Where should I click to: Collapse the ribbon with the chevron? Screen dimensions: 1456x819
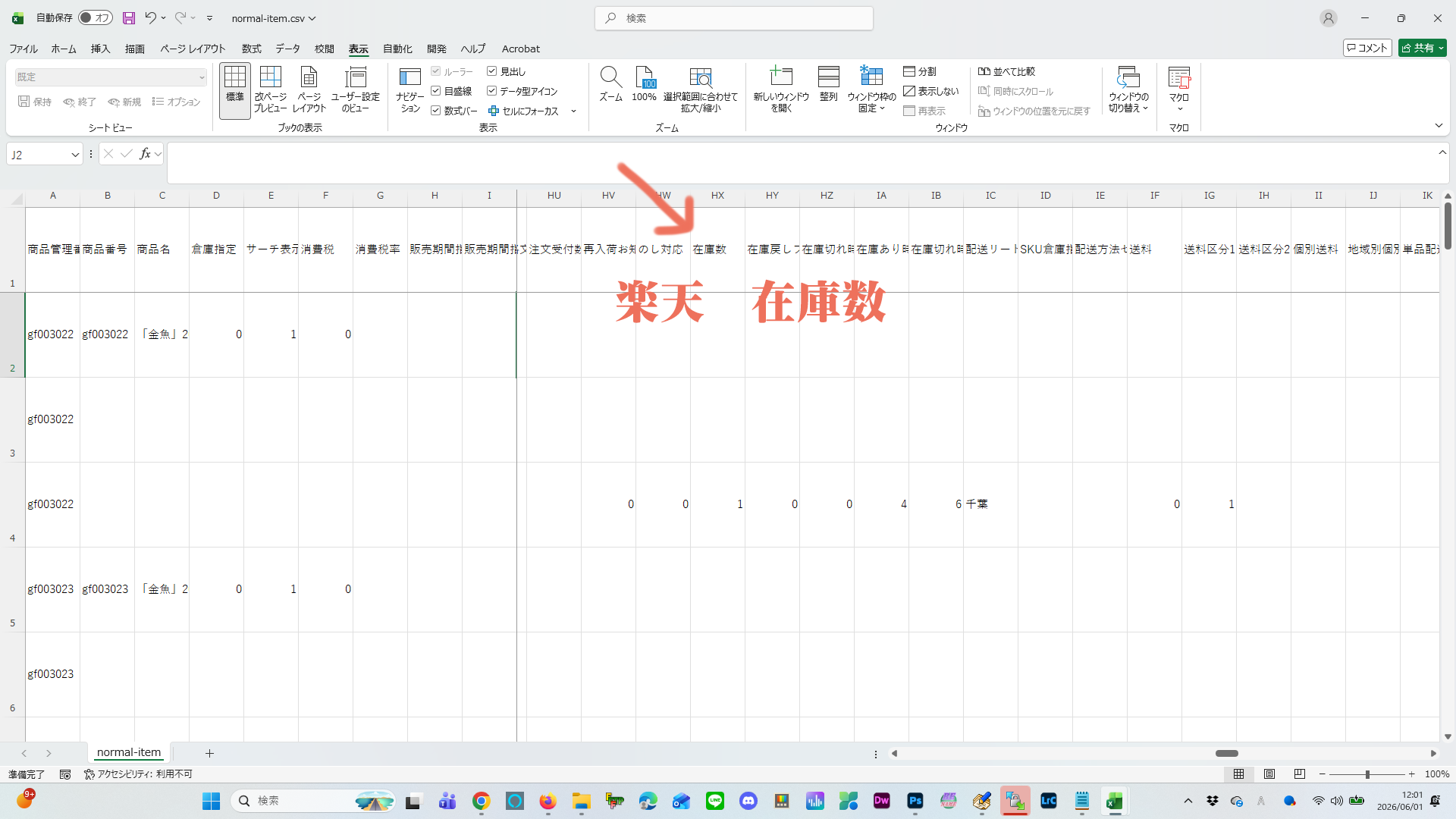tap(1439, 126)
